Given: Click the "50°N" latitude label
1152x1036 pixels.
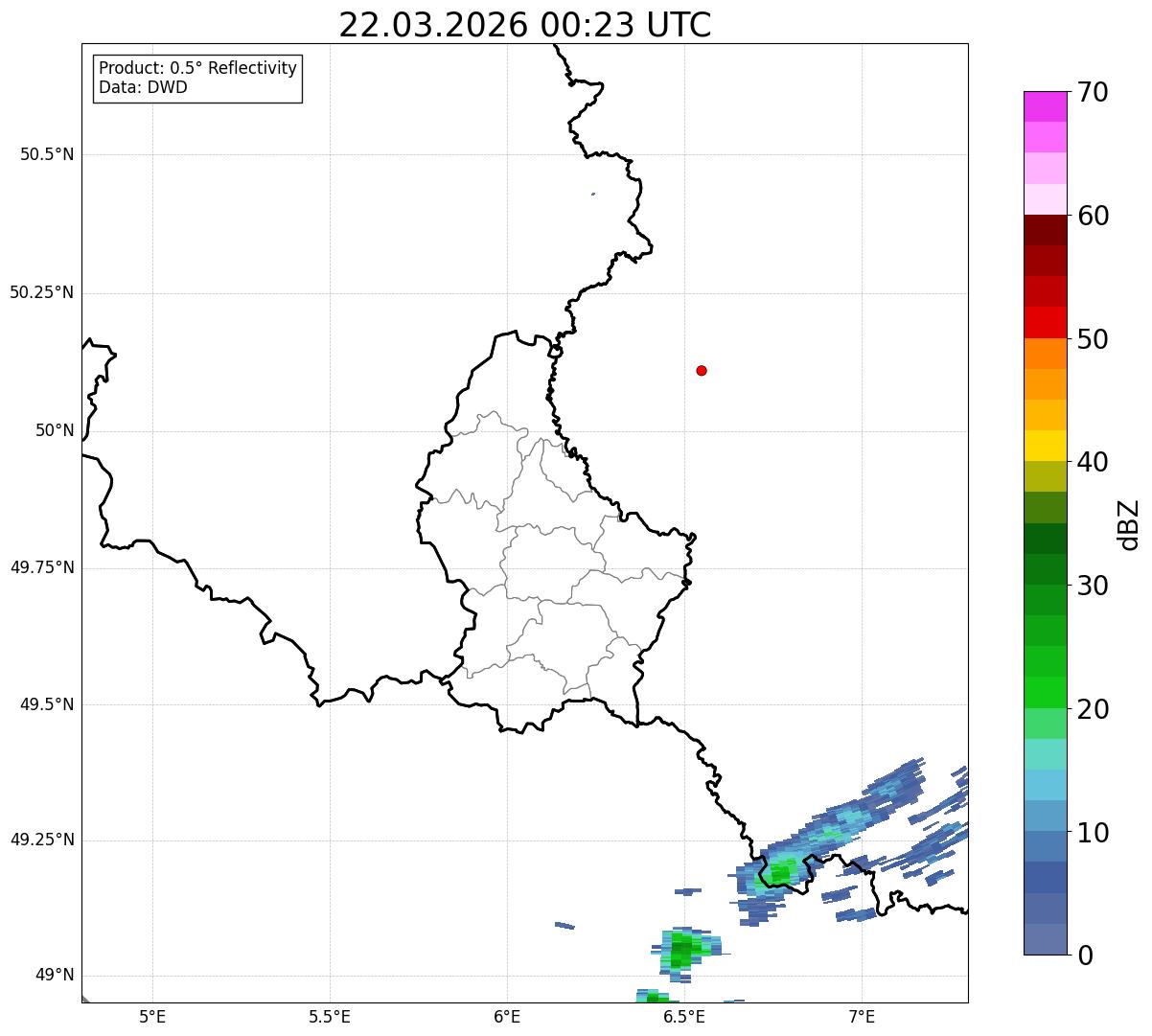Looking at the screenshot, I should [x=55, y=430].
